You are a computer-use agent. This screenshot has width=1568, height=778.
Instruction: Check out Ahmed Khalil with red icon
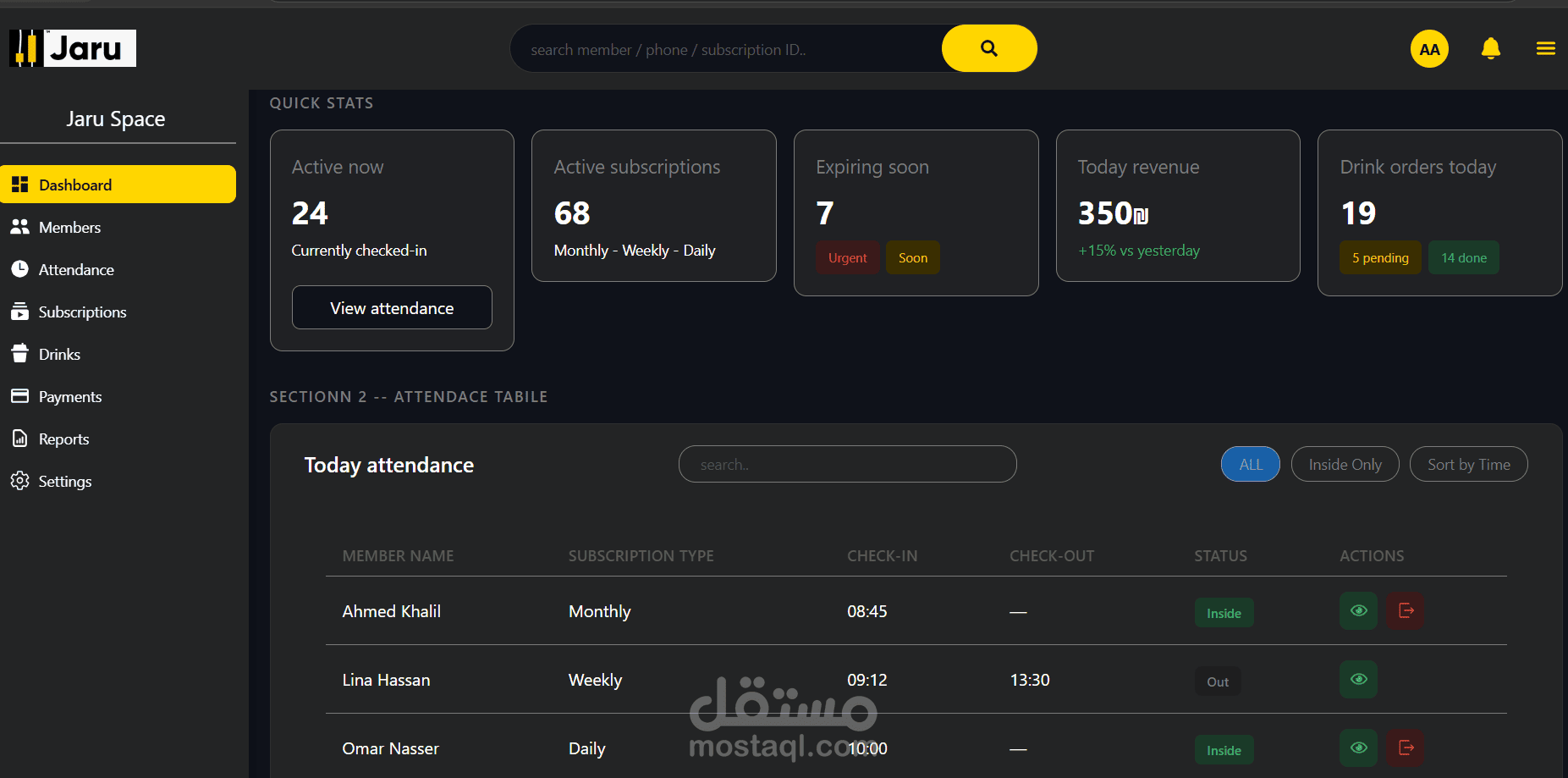pos(1405,610)
